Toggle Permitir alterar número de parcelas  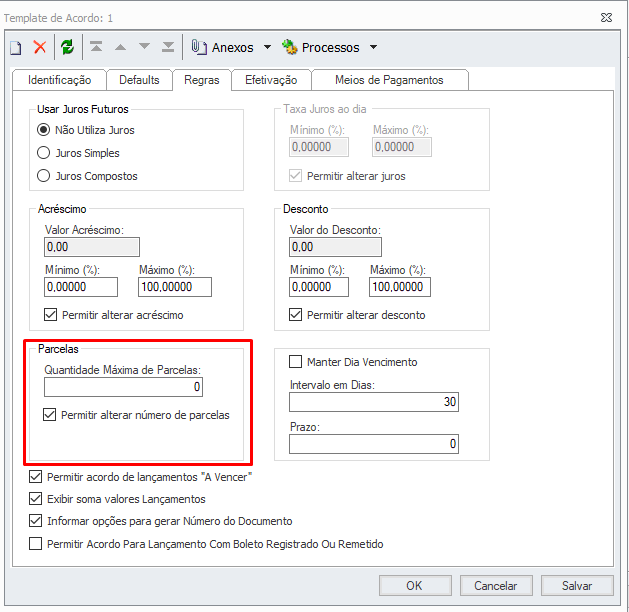(50, 415)
